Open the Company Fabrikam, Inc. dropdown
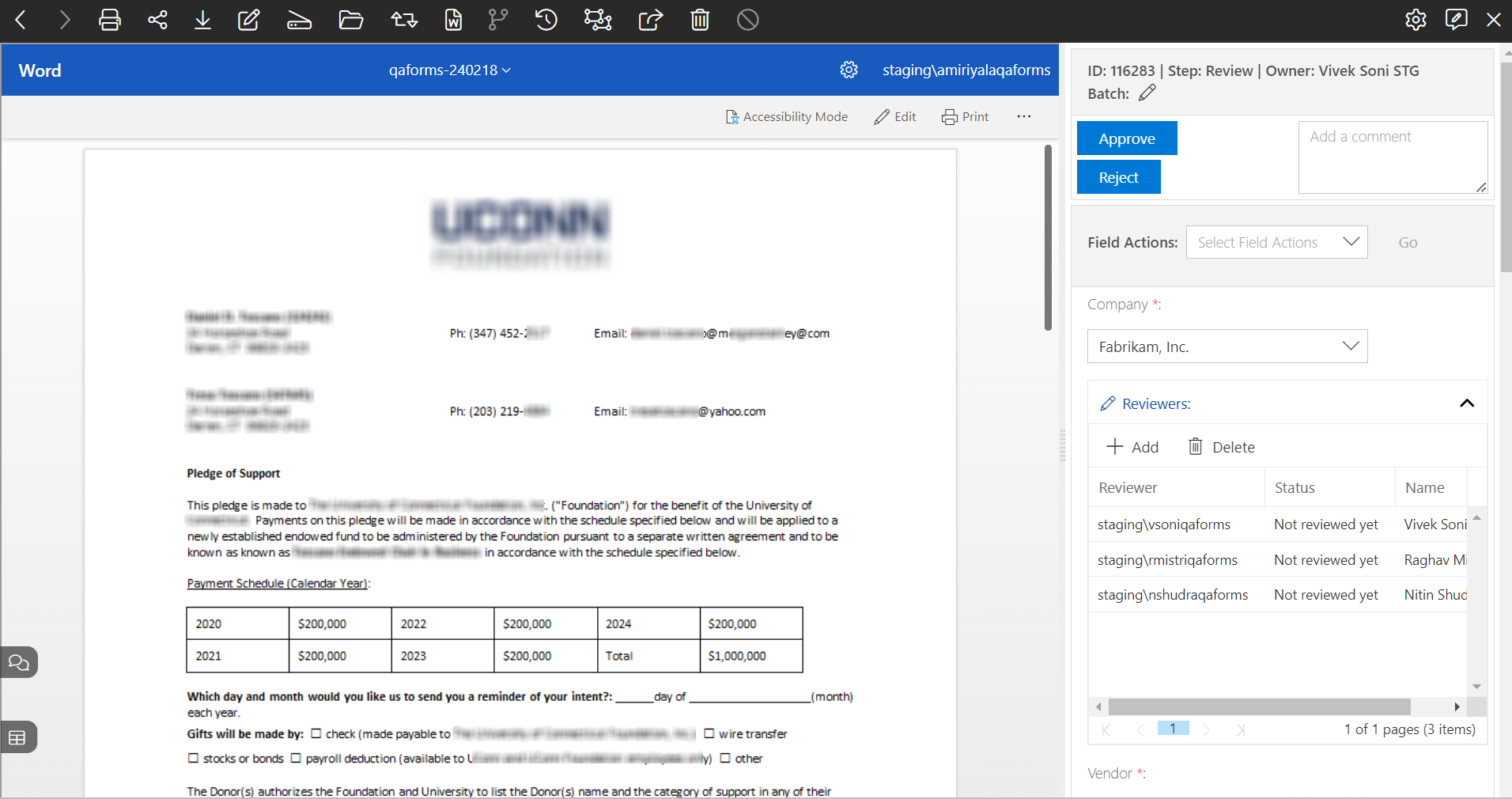The height and width of the screenshot is (799, 1512). pos(1227,346)
